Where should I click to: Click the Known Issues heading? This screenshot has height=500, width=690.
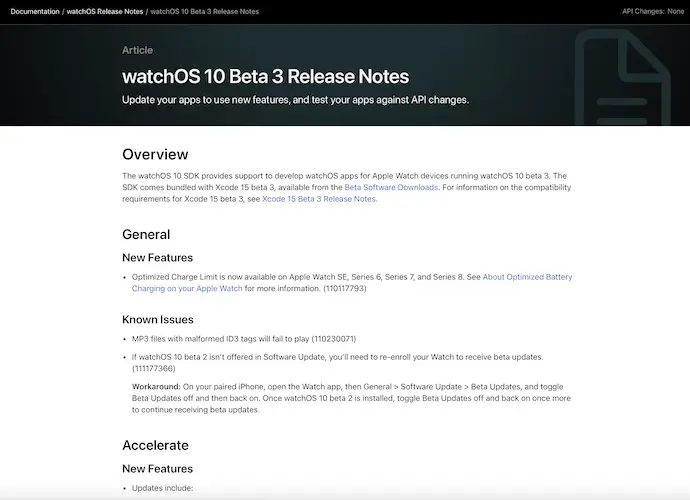[x=158, y=320]
